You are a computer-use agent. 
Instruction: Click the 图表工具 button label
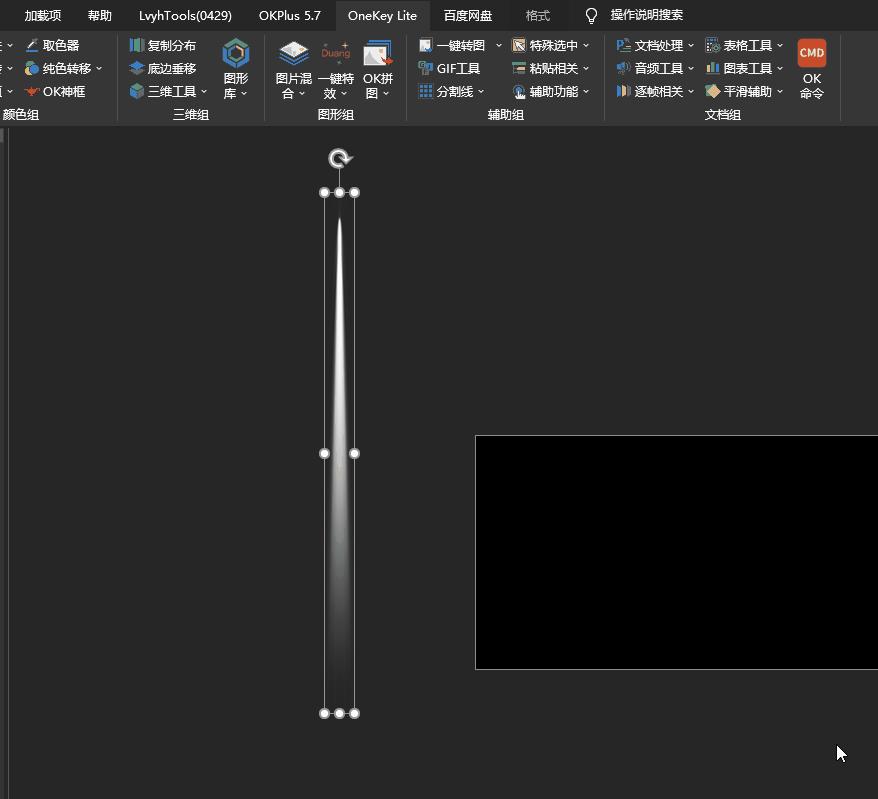click(748, 68)
